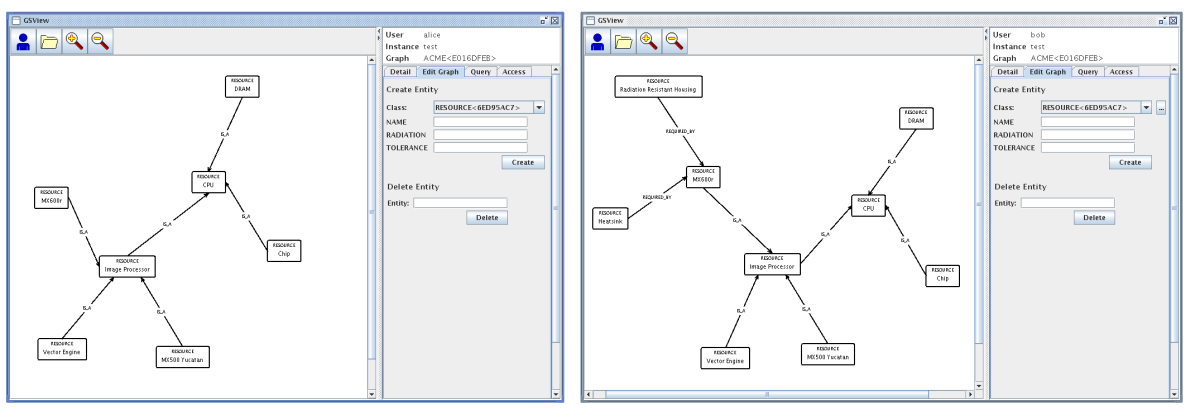Click 'ACME<E016DFEB>' graph value in alice's window
The image size is (1200, 419).
click(460, 58)
